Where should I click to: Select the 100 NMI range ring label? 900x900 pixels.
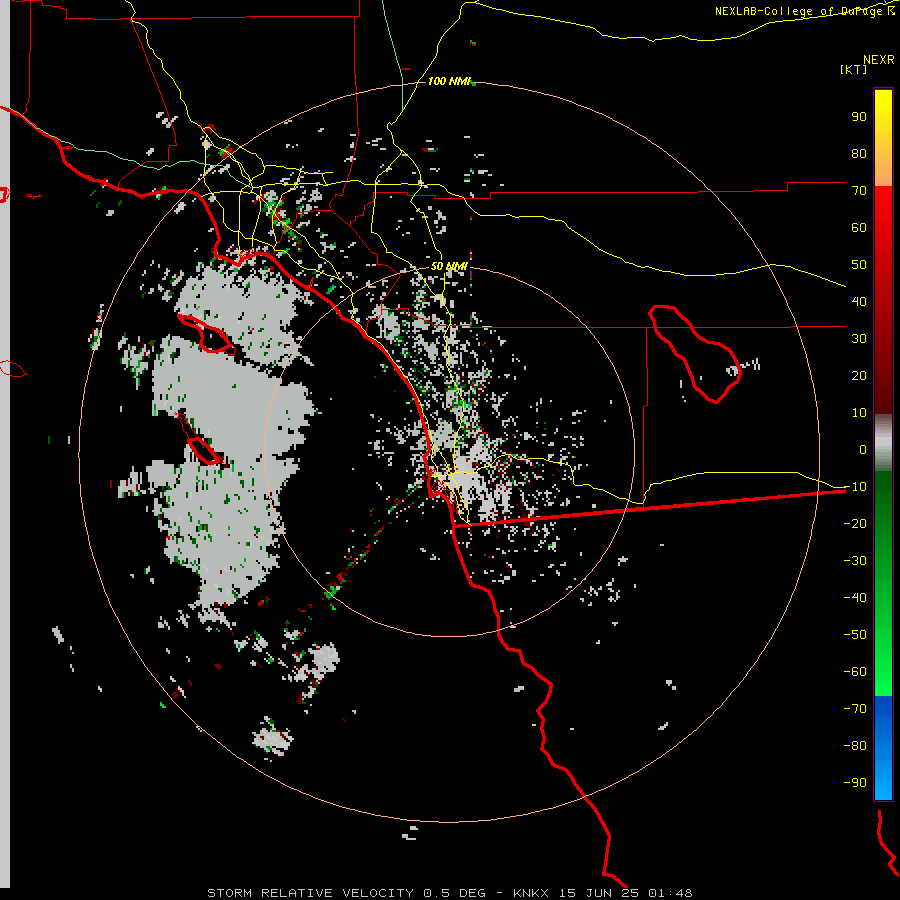(449, 81)
